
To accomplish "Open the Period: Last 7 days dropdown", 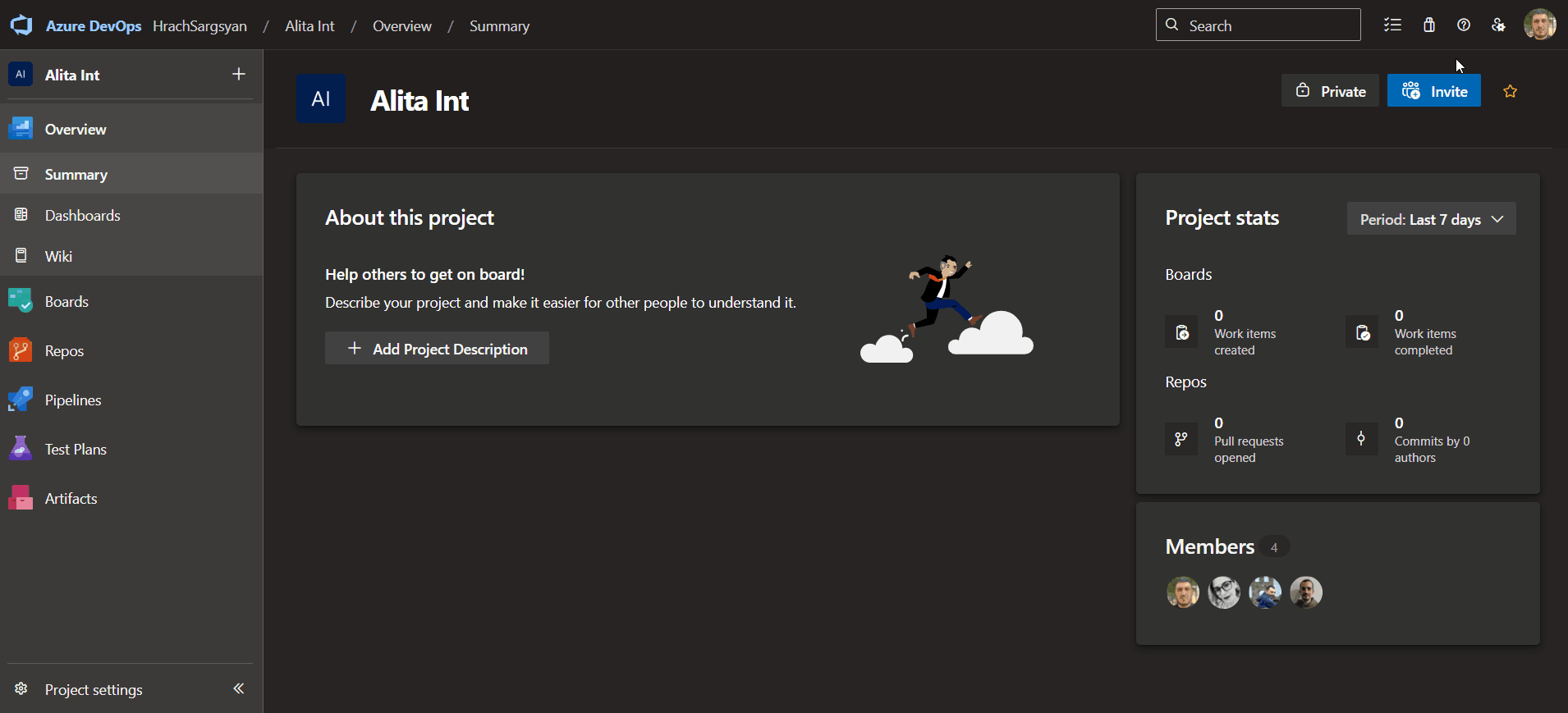I will pyautogui.click(x=1431, y=218).
